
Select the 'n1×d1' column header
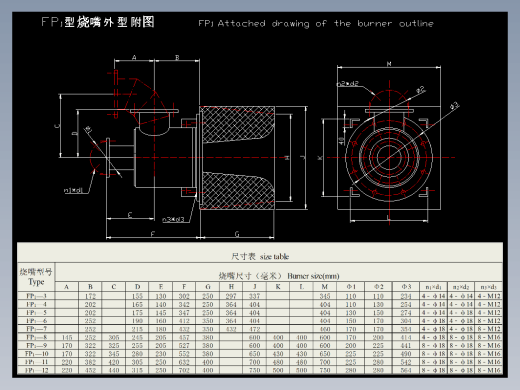point(433,287)
